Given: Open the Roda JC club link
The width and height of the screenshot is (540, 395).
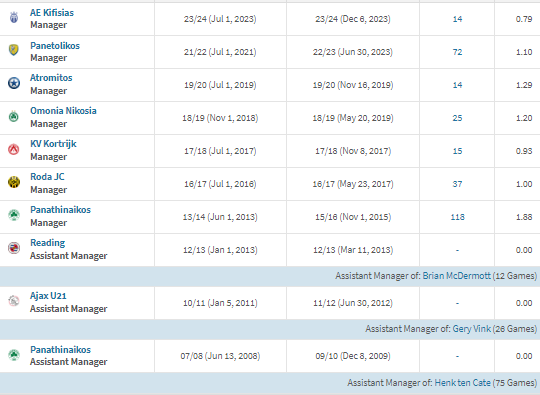Looking at the screenshot, I should pos(47,177).
